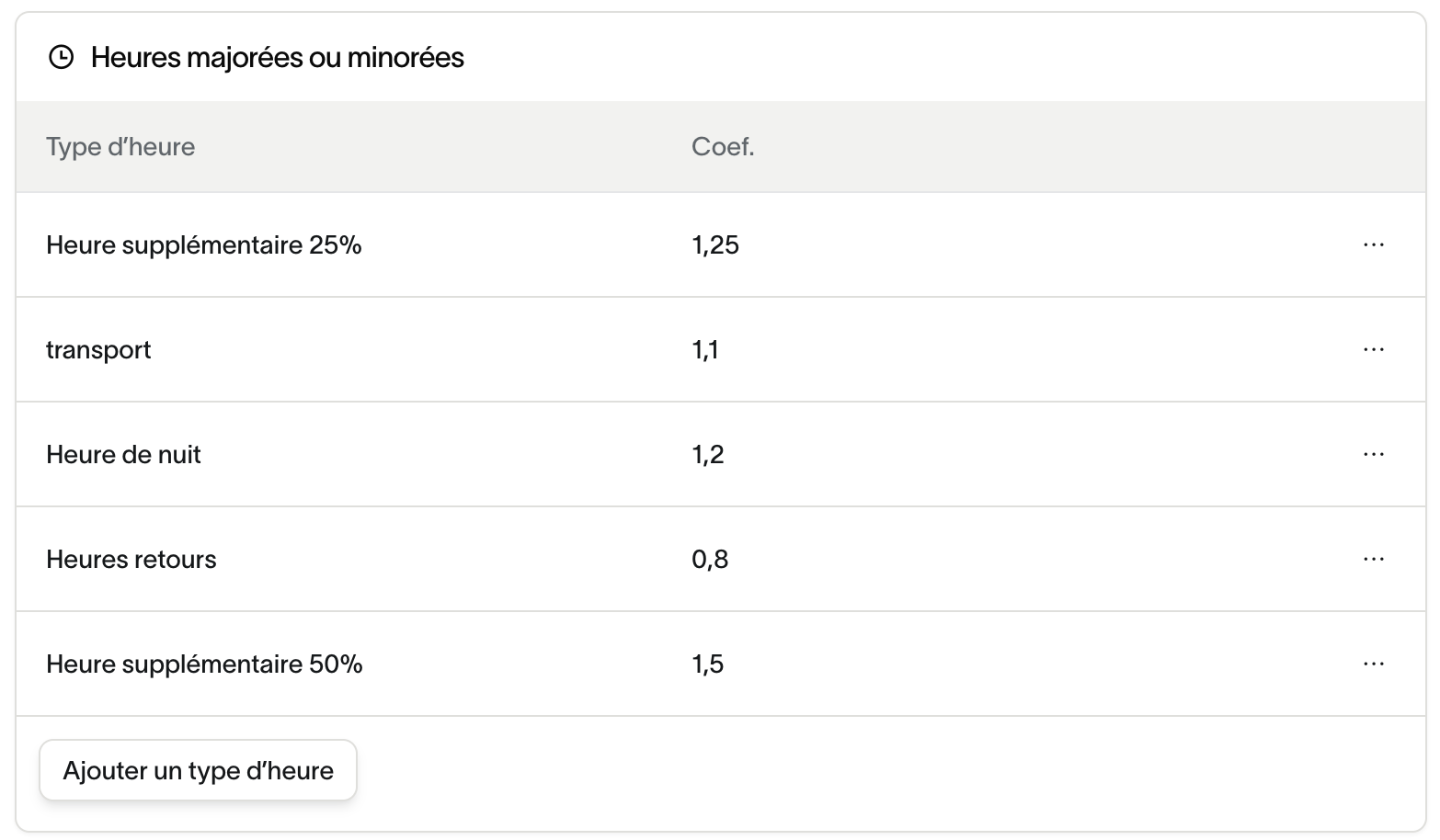The image size is (1440, 840).
Task: Select the transport row label
Action: pyautogui.click(x=98, y=350)
